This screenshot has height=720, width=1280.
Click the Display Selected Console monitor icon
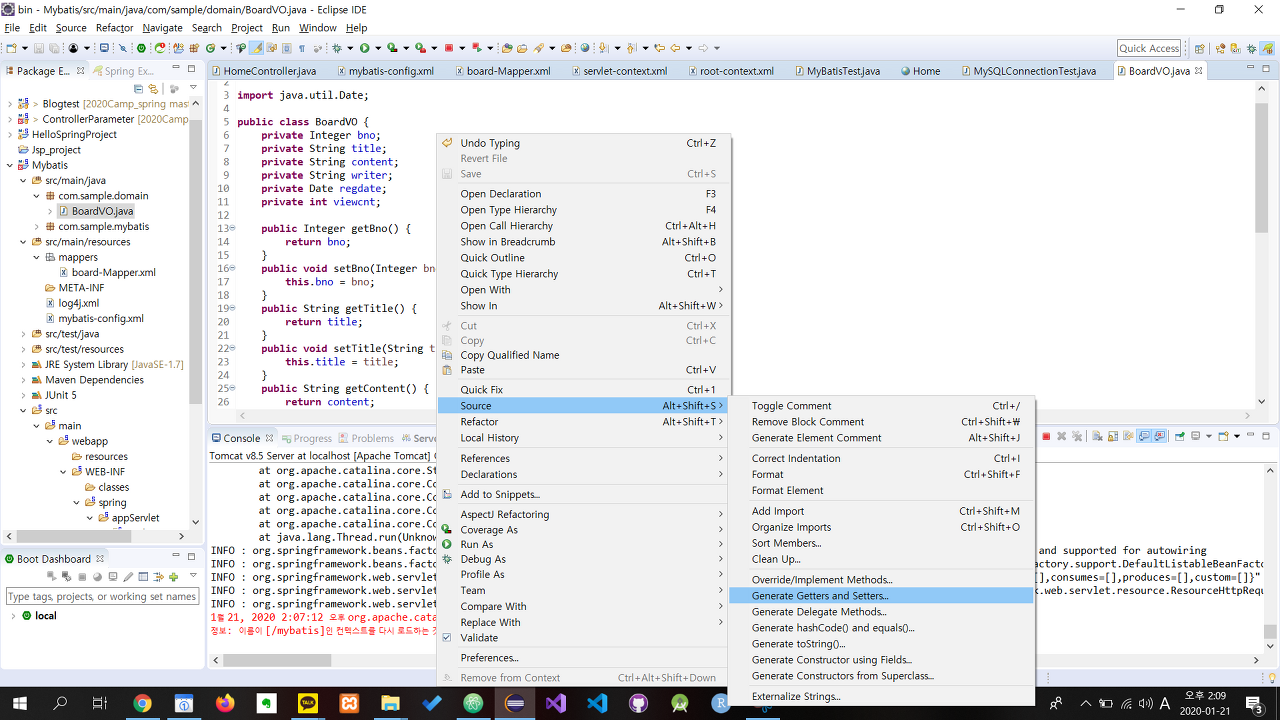[x=1196, y=437]
